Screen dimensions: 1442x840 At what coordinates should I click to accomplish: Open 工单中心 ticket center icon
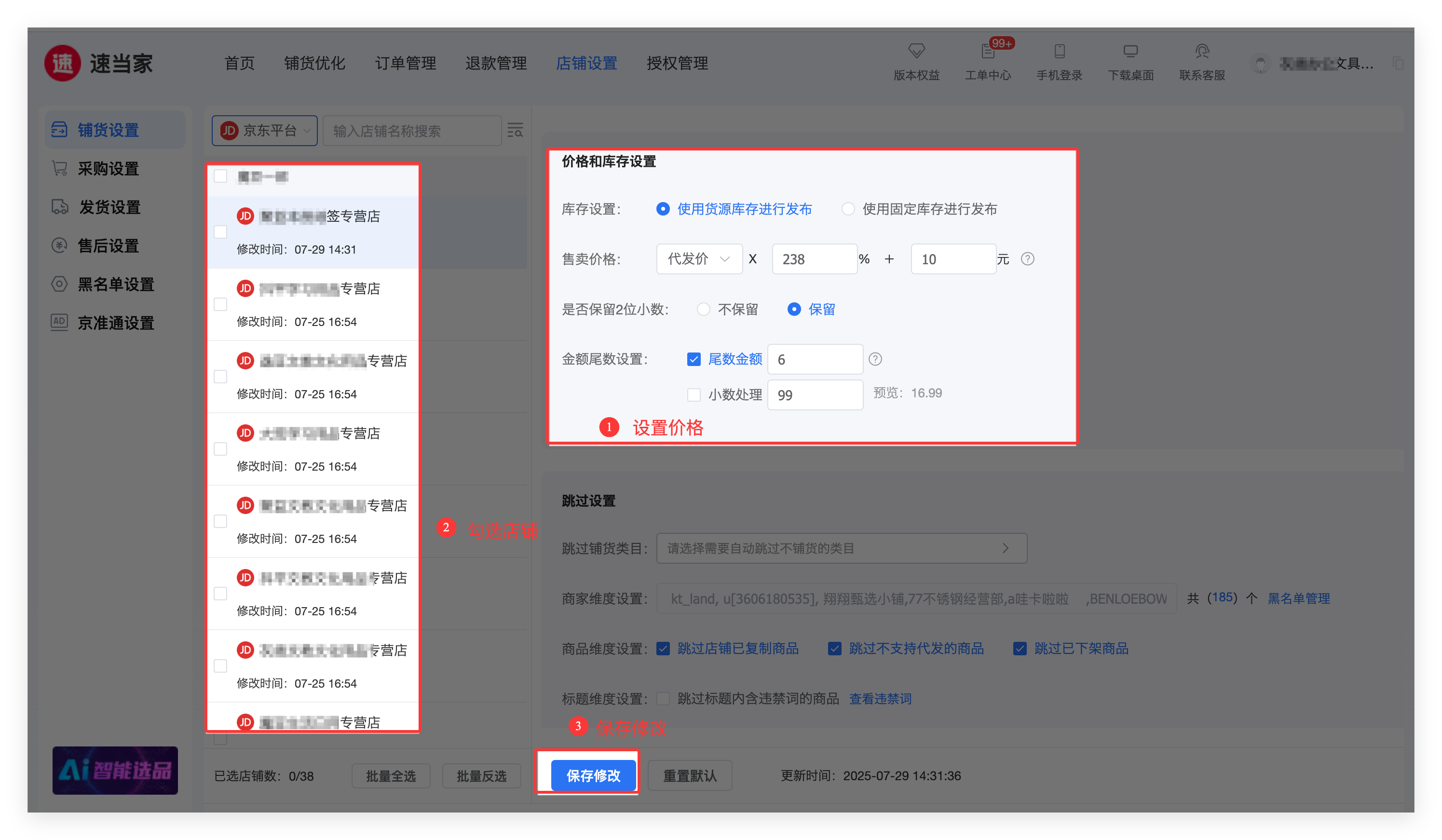coord(988,52)
